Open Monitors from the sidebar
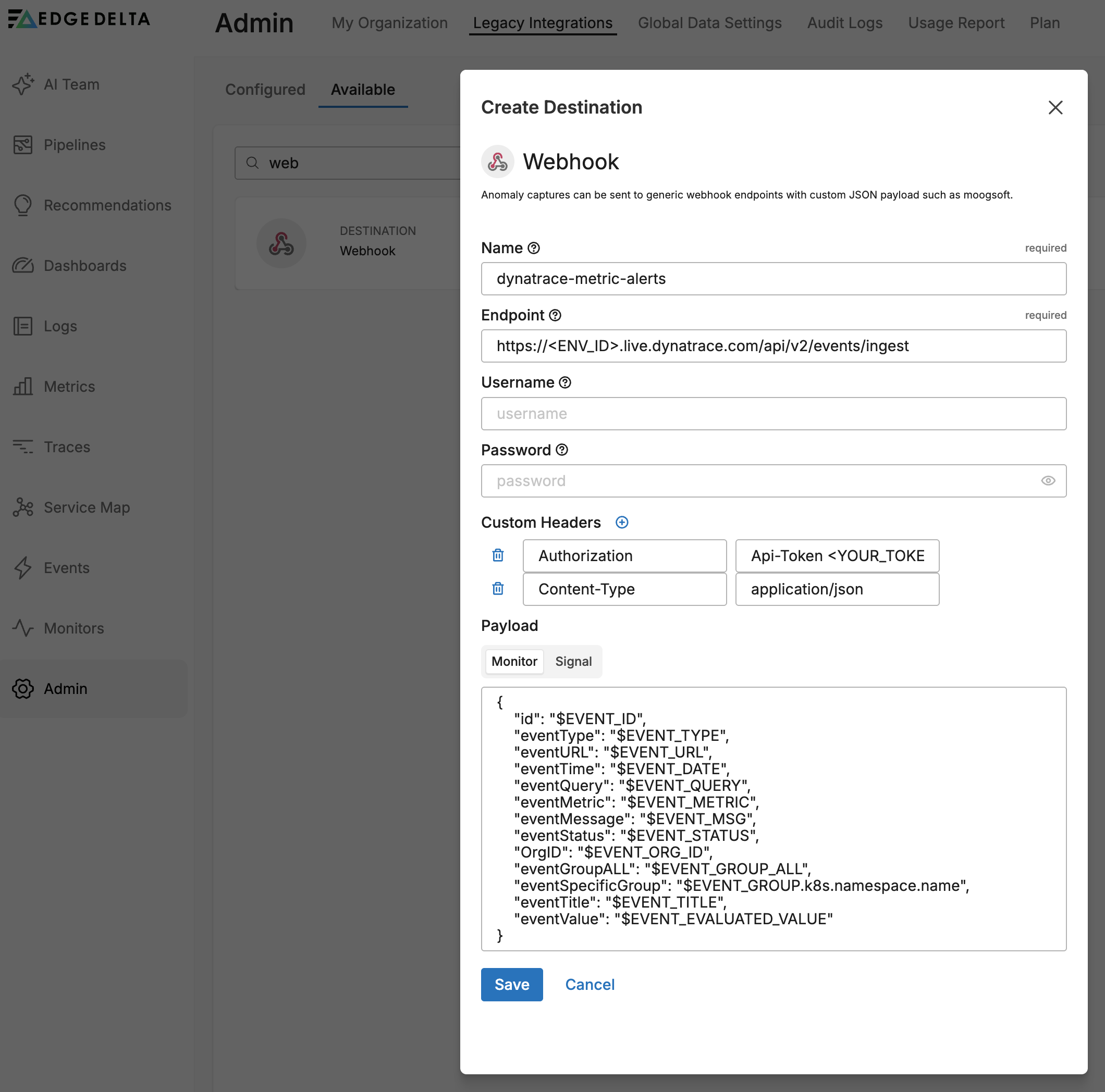This screenshot has height=1092, width=1105. pos(73,628)
